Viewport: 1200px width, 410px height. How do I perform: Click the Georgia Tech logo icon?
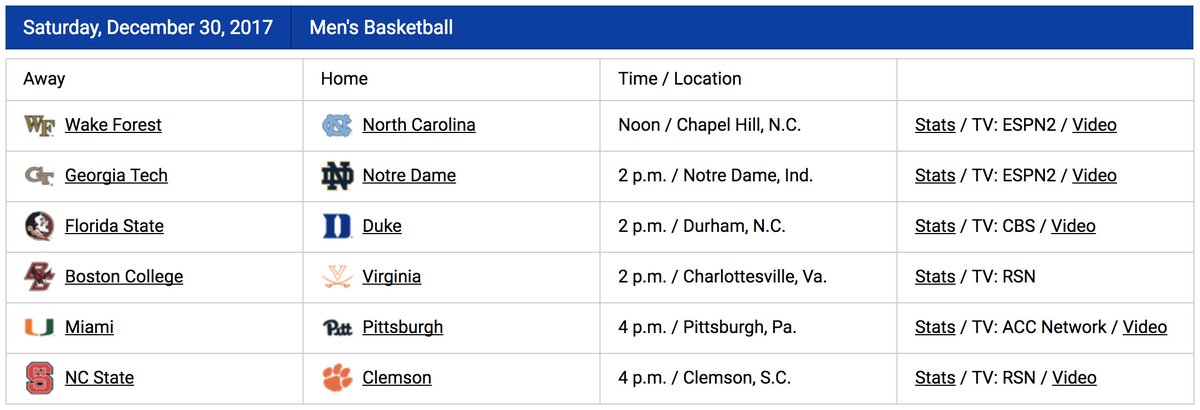click(39, 176)
